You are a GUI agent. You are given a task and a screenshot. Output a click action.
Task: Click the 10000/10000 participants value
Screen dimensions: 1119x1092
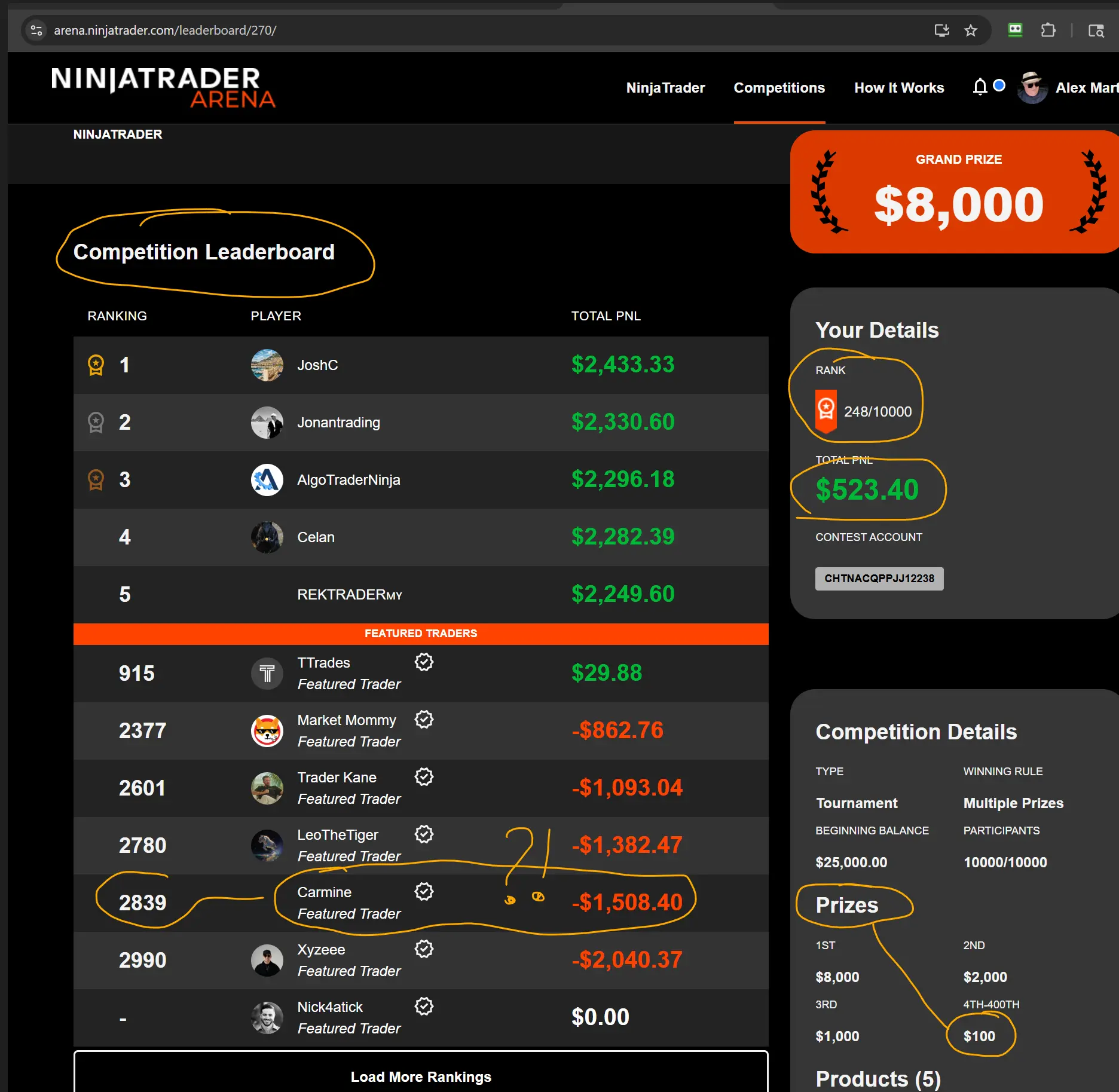[x=1005, y=862]
